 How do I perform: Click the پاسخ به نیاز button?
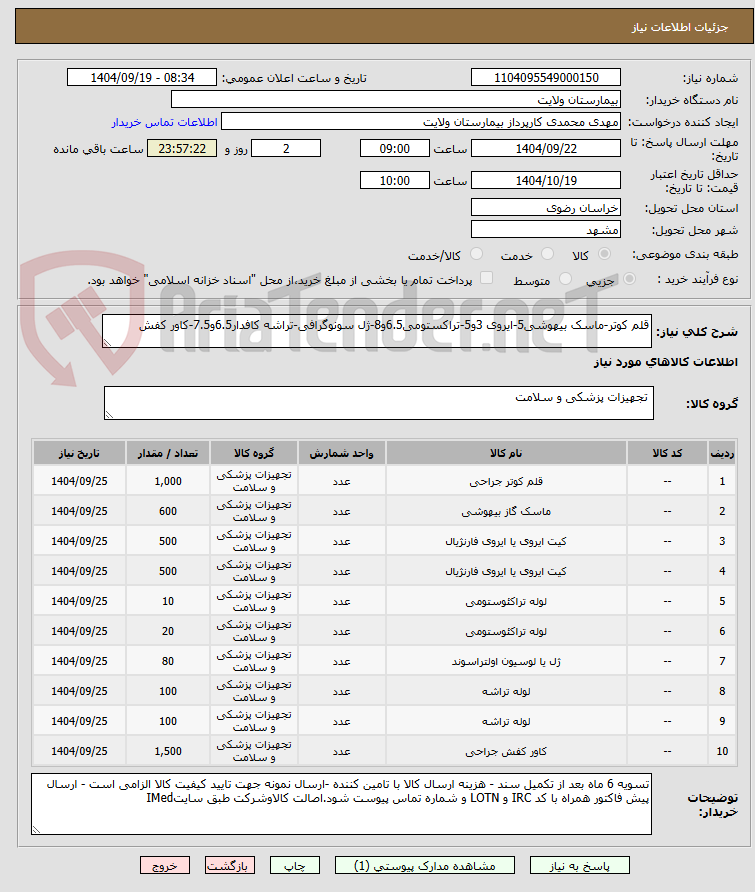579,865
